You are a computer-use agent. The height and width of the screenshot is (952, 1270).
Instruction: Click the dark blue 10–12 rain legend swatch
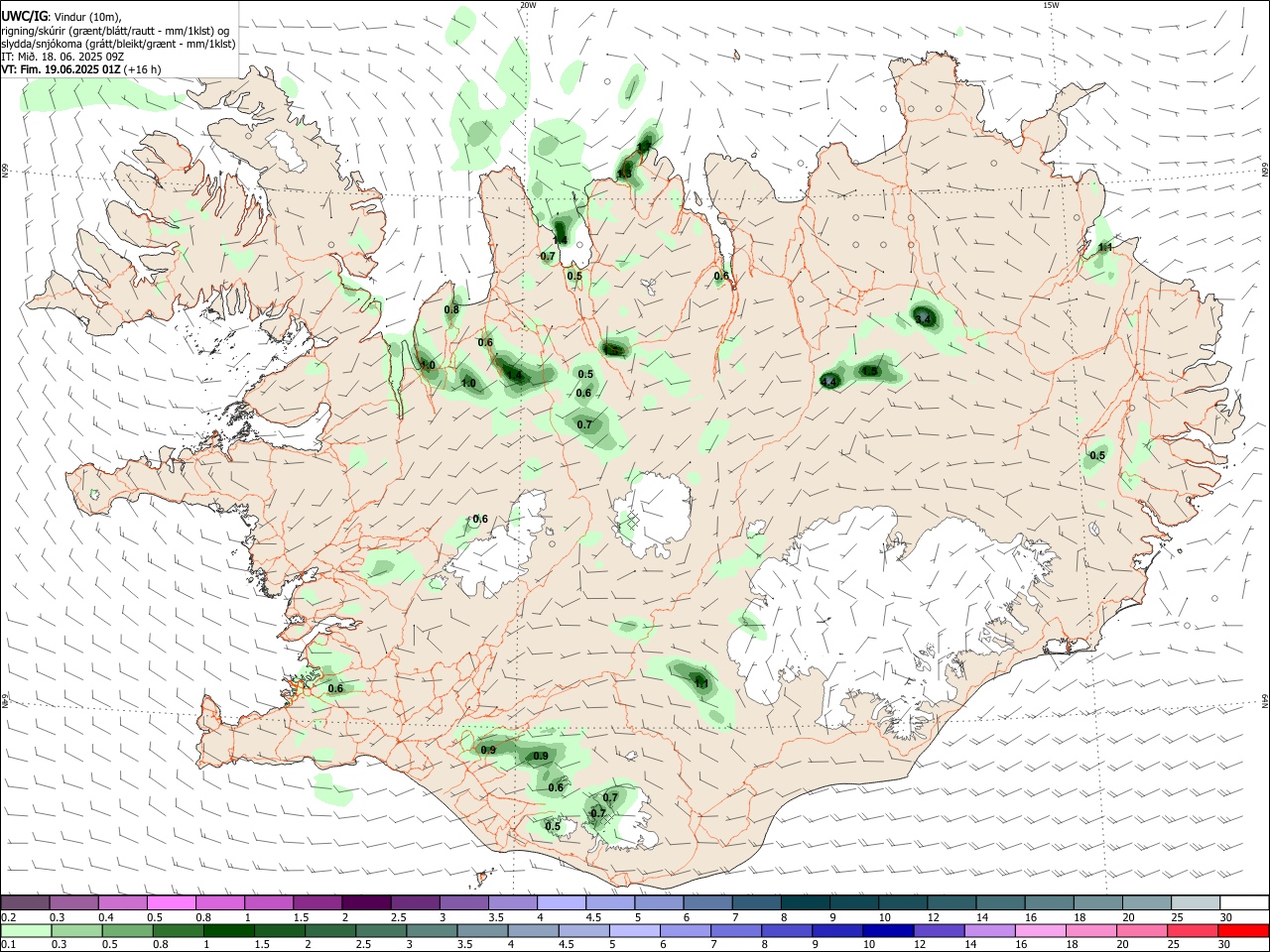click(x=887, y=931)
